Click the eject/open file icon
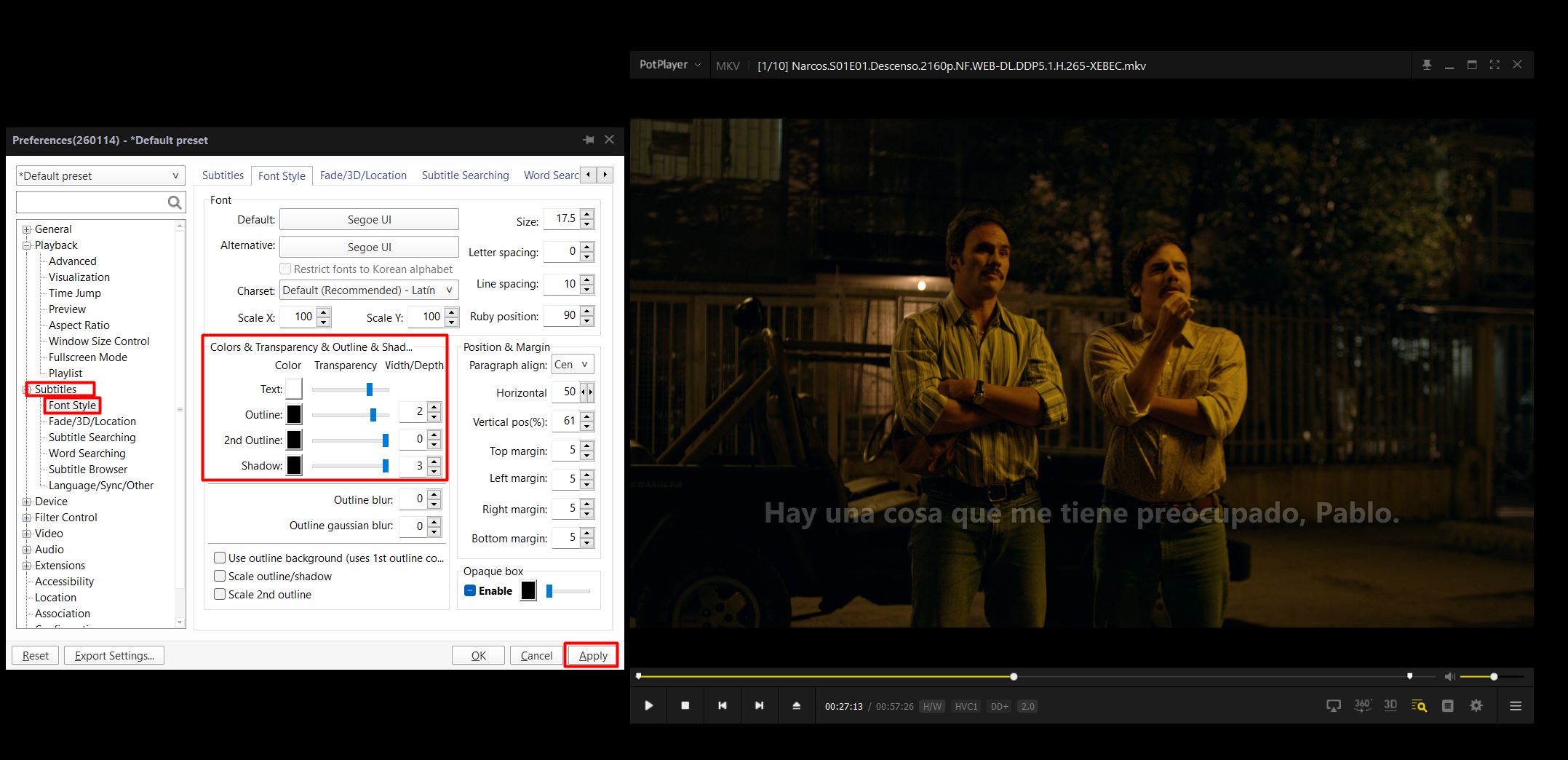Image resolution: width=1568 pixels, height=760 pixels. tap(796, 705)
